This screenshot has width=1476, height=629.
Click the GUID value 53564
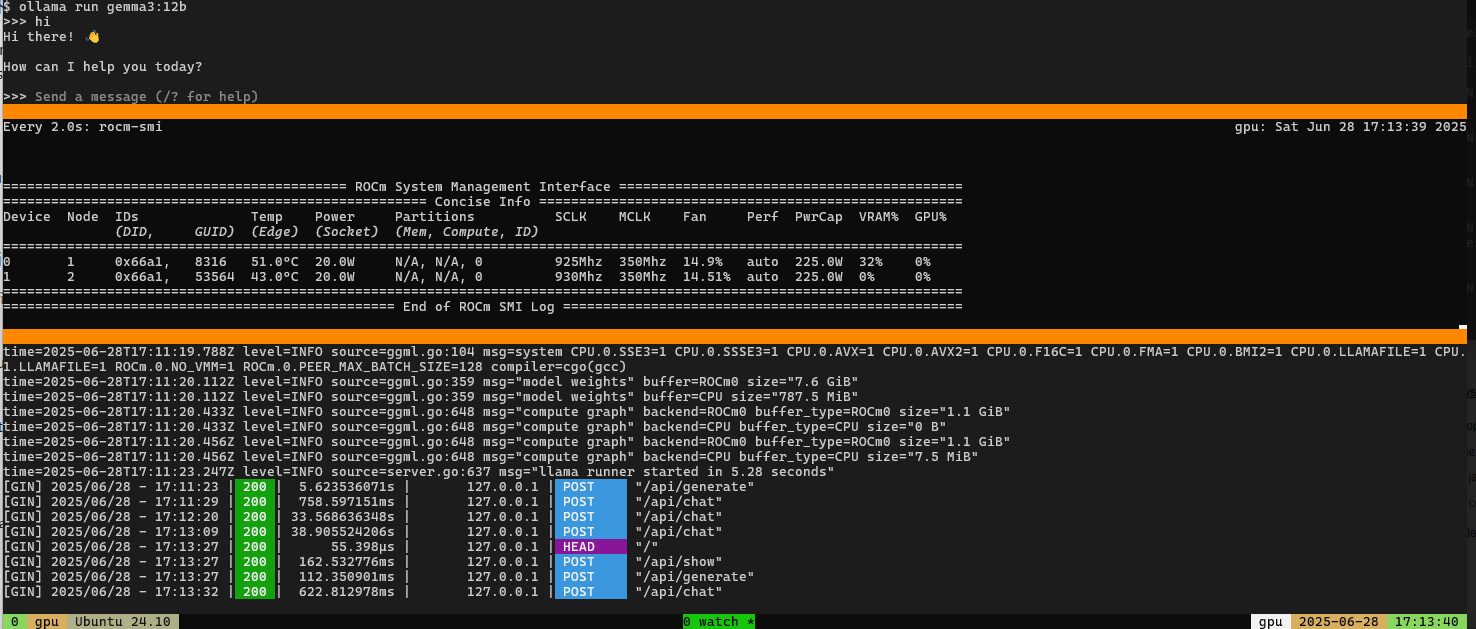(x=215, y=277)
